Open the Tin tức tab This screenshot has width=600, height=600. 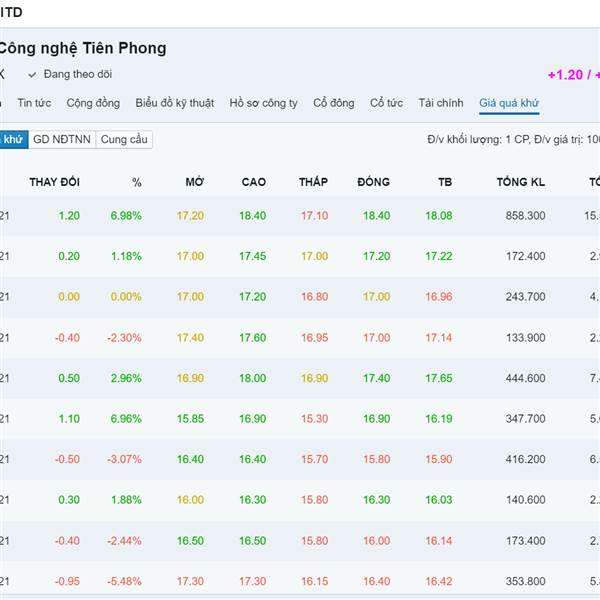34,103
